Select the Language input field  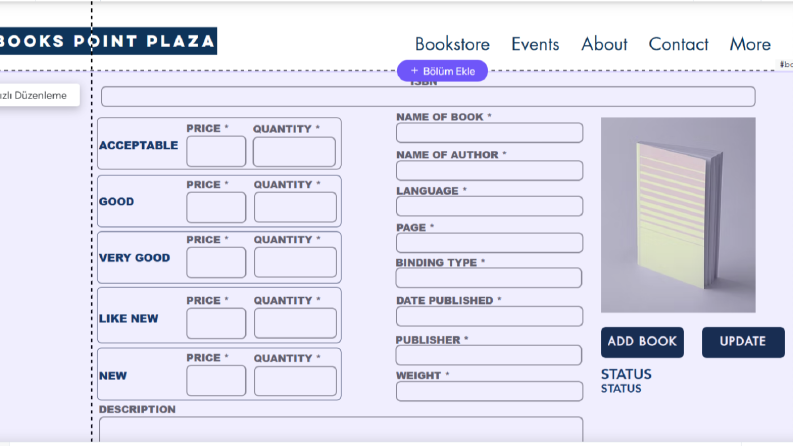pos(490,206)
